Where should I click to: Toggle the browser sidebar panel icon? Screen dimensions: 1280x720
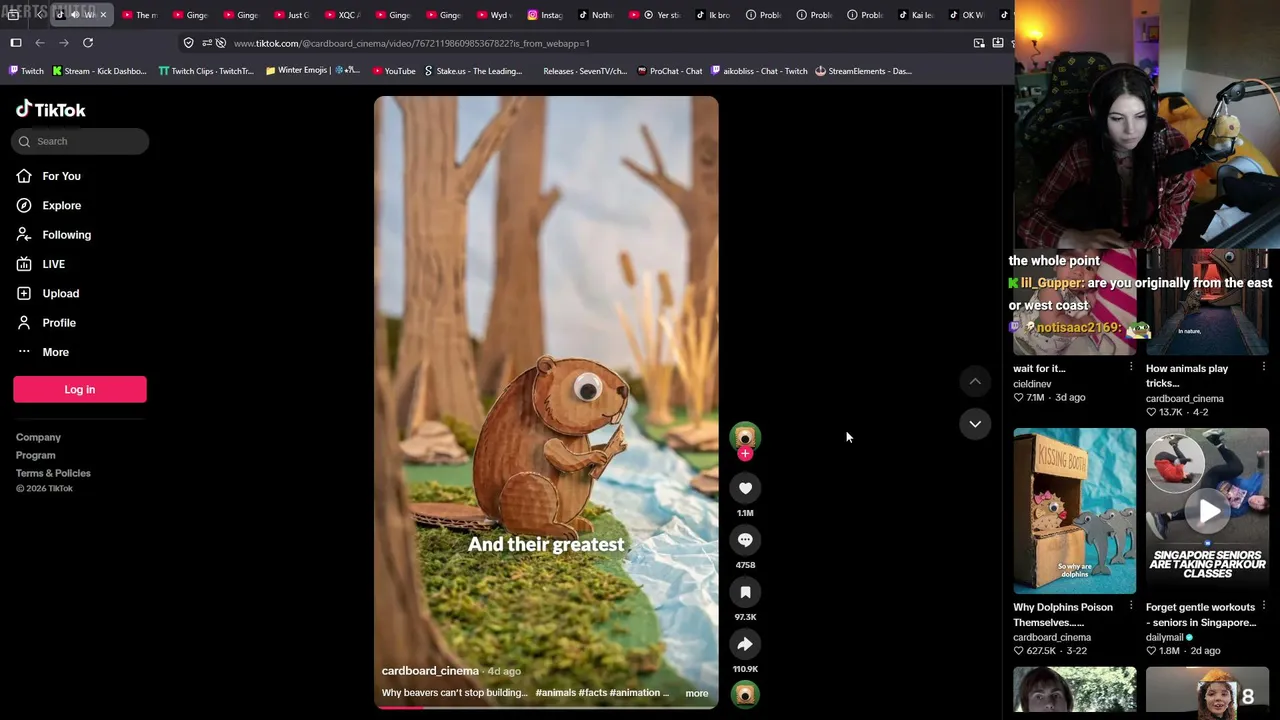click(16, 43)
